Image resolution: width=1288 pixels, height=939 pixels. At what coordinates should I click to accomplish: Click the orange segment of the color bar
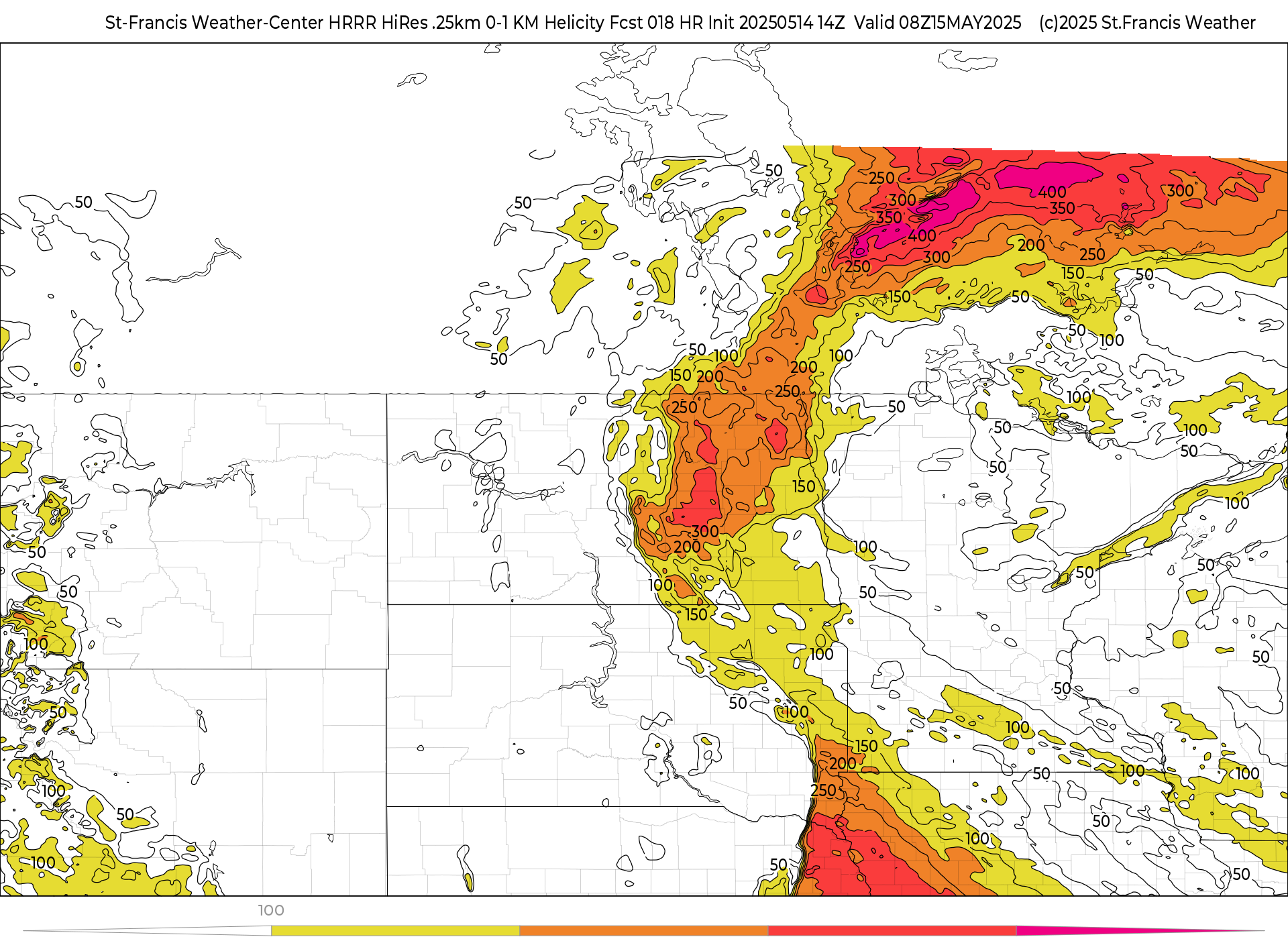tap(644, 931)
